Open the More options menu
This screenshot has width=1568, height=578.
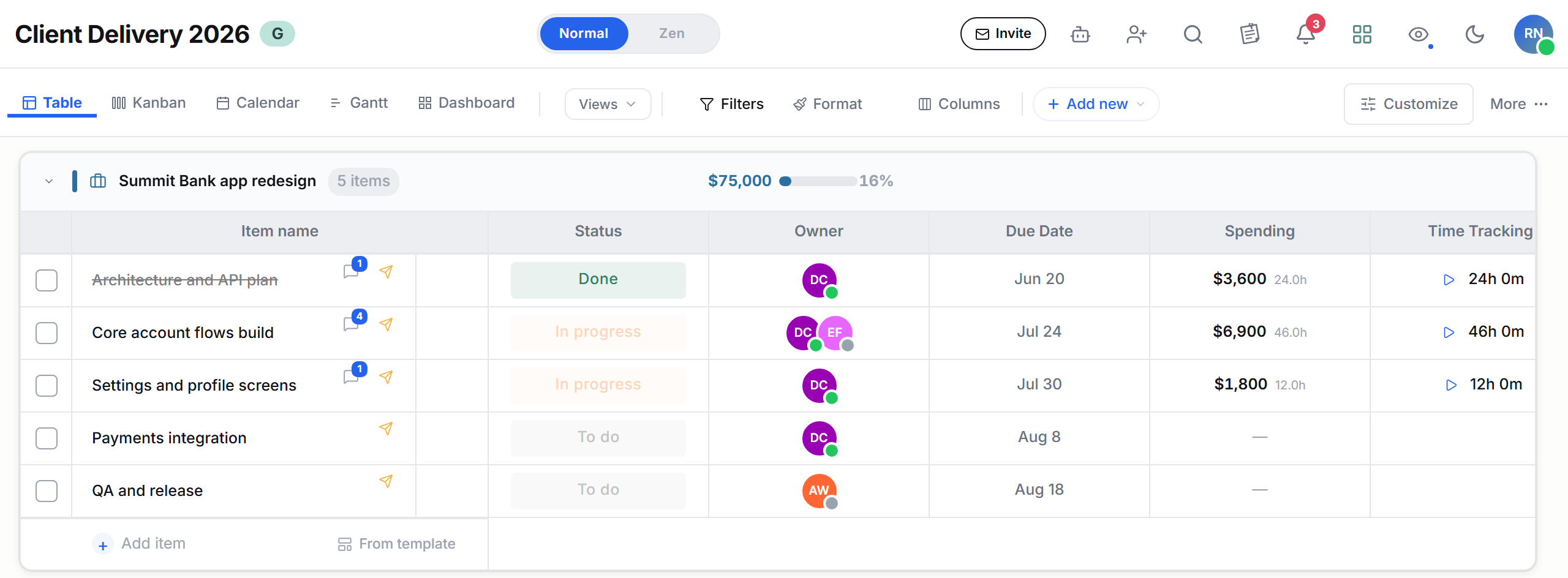pyautogui.click(x=1519, y=104)
